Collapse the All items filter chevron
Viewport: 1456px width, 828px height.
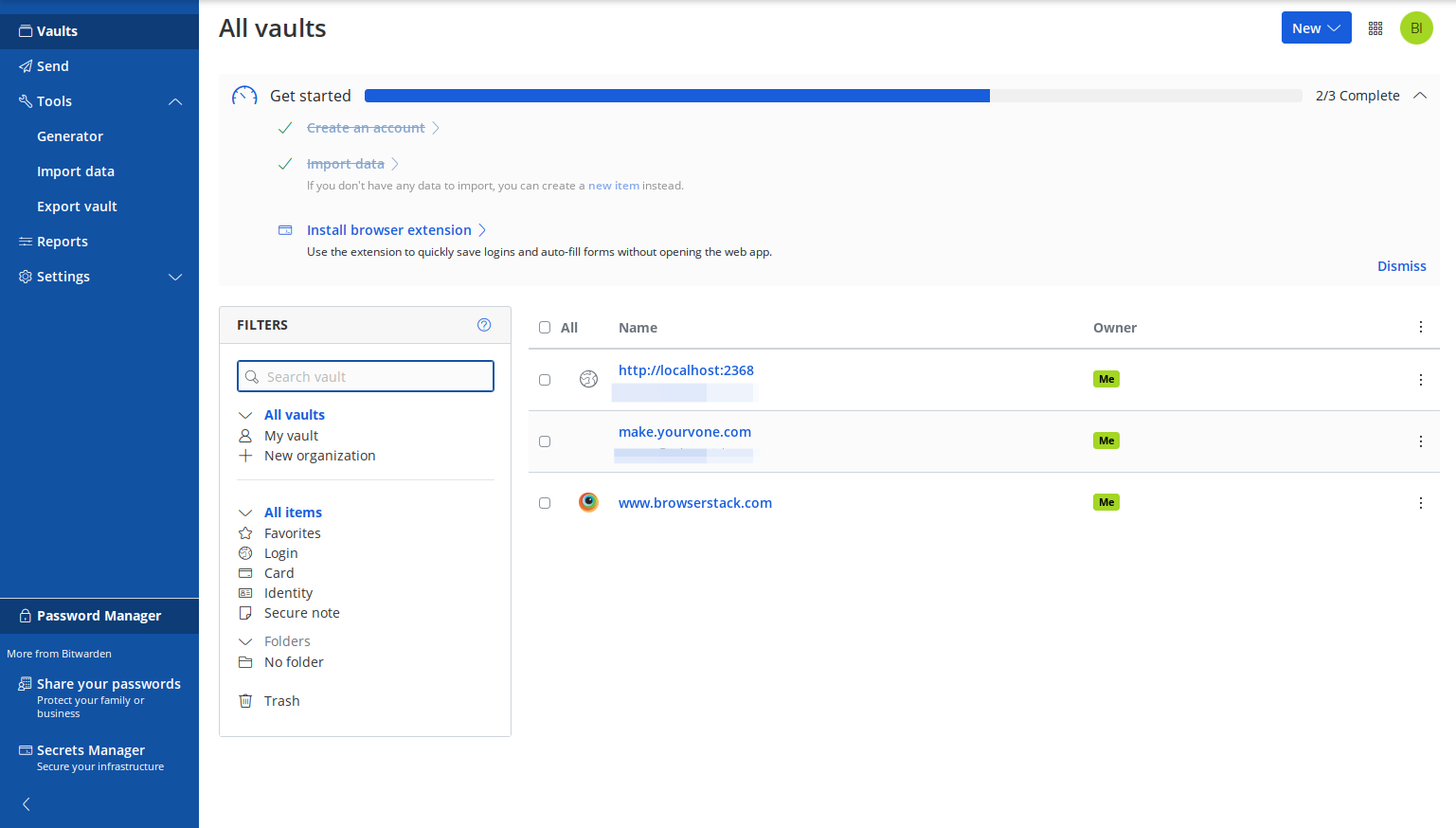click(245, 513)
